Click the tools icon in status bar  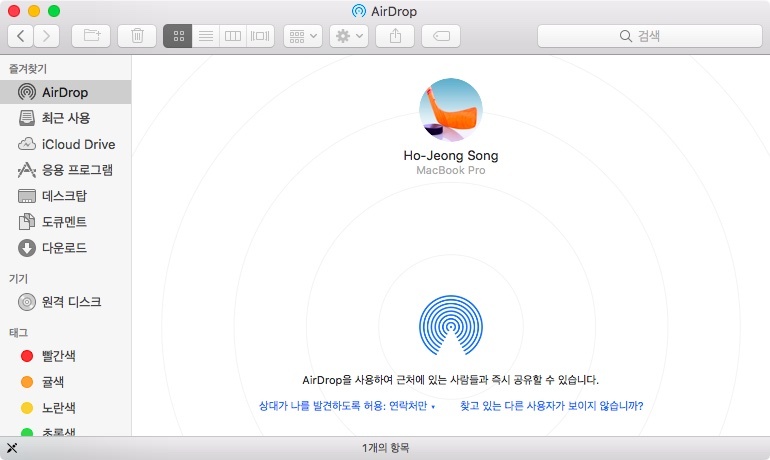[12, 448]
